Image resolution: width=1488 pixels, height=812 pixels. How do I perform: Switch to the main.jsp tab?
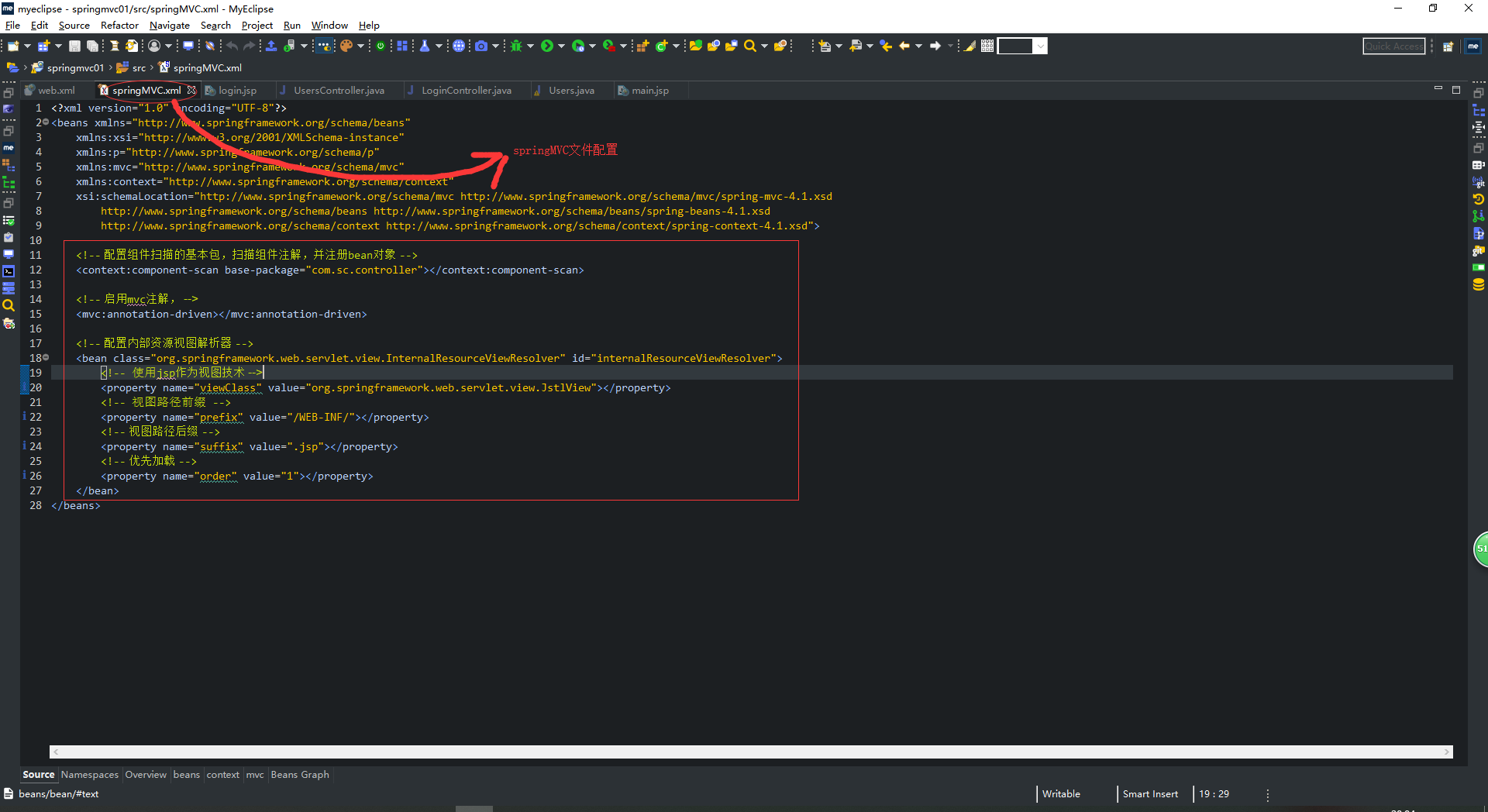[649, 91]
